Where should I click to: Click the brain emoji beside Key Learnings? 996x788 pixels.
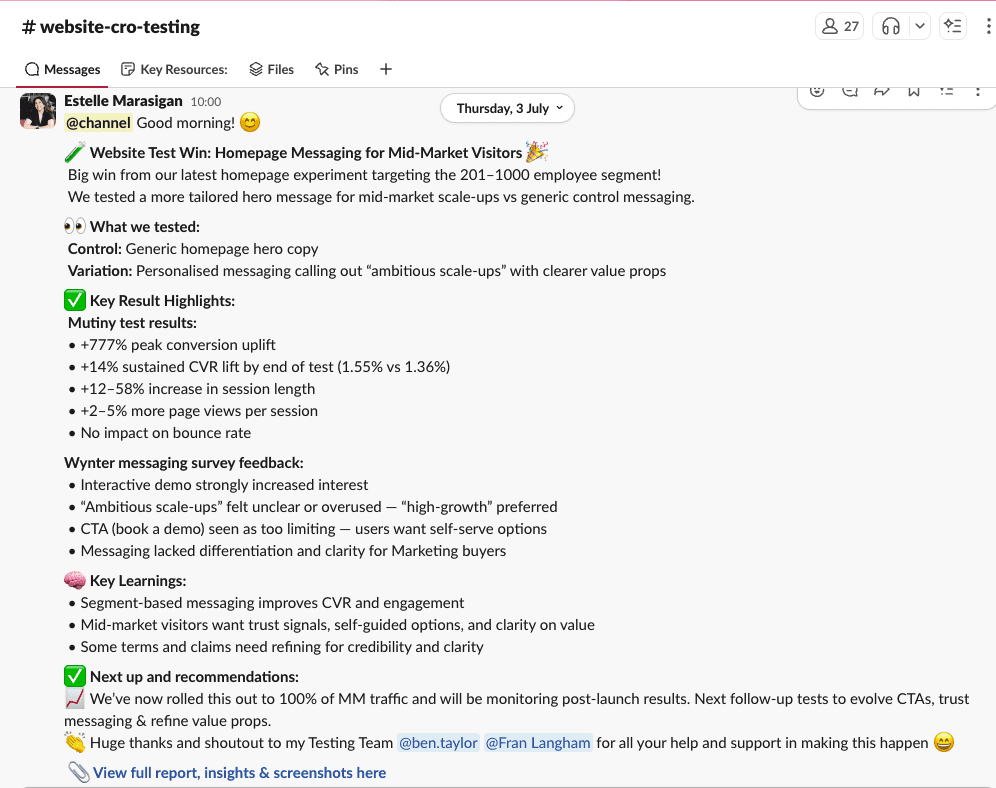pos(74,580)
